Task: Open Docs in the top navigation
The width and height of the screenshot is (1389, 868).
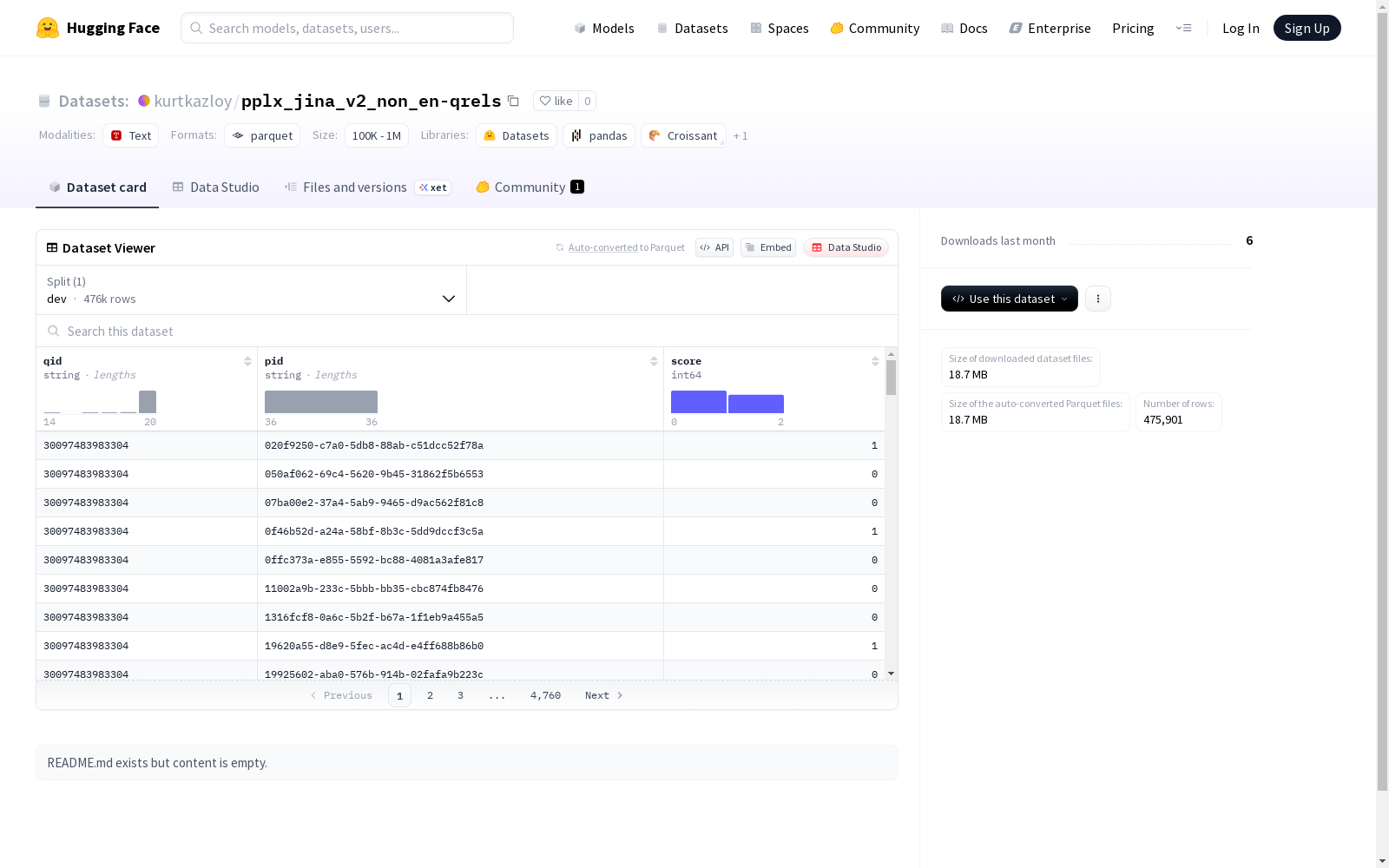Action: (x=964, y=28)
